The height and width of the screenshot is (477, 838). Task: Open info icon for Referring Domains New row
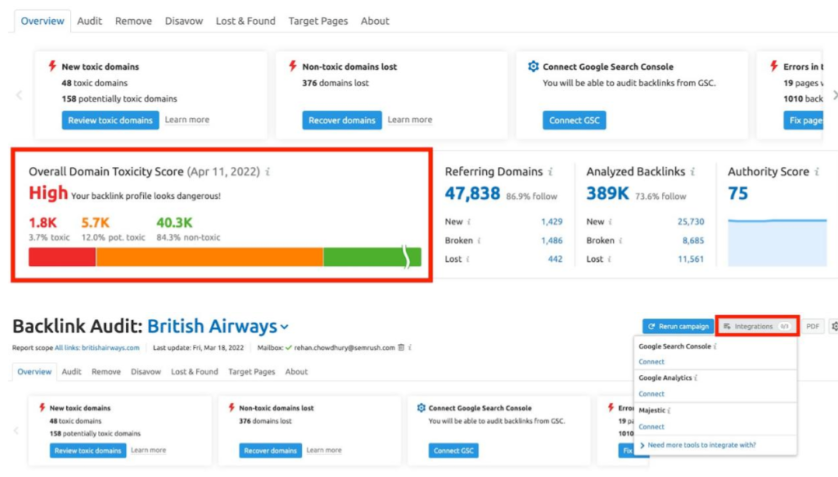tap(469, 222)
